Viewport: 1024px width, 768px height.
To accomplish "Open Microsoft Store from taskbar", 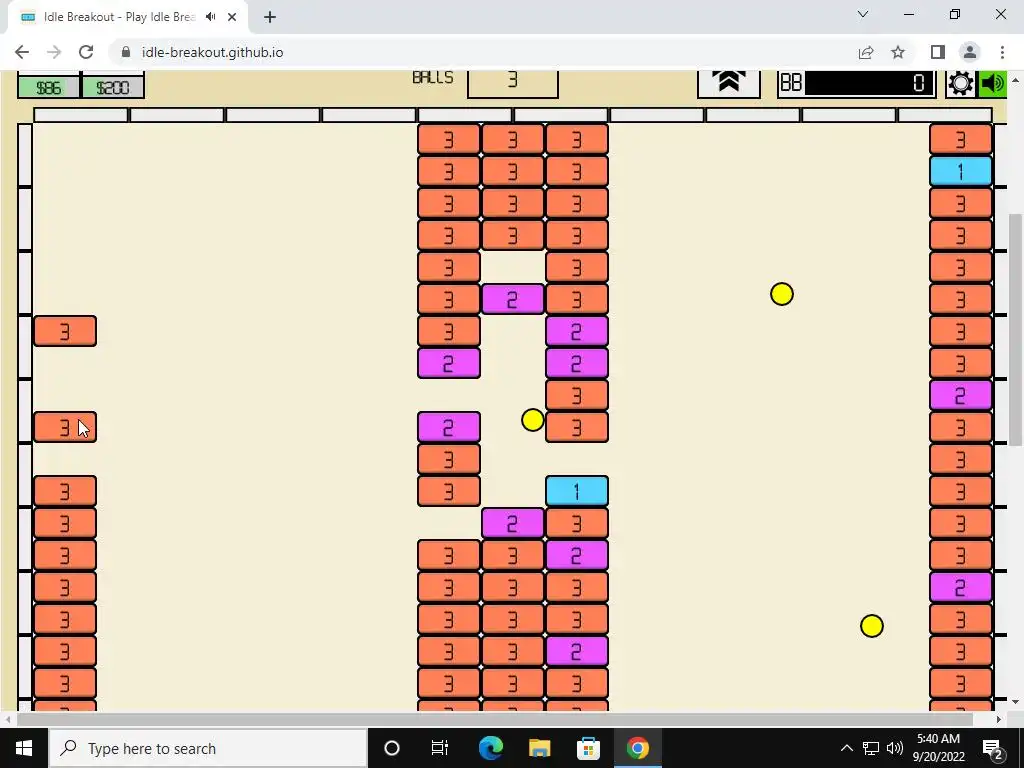I will [588, 748].
